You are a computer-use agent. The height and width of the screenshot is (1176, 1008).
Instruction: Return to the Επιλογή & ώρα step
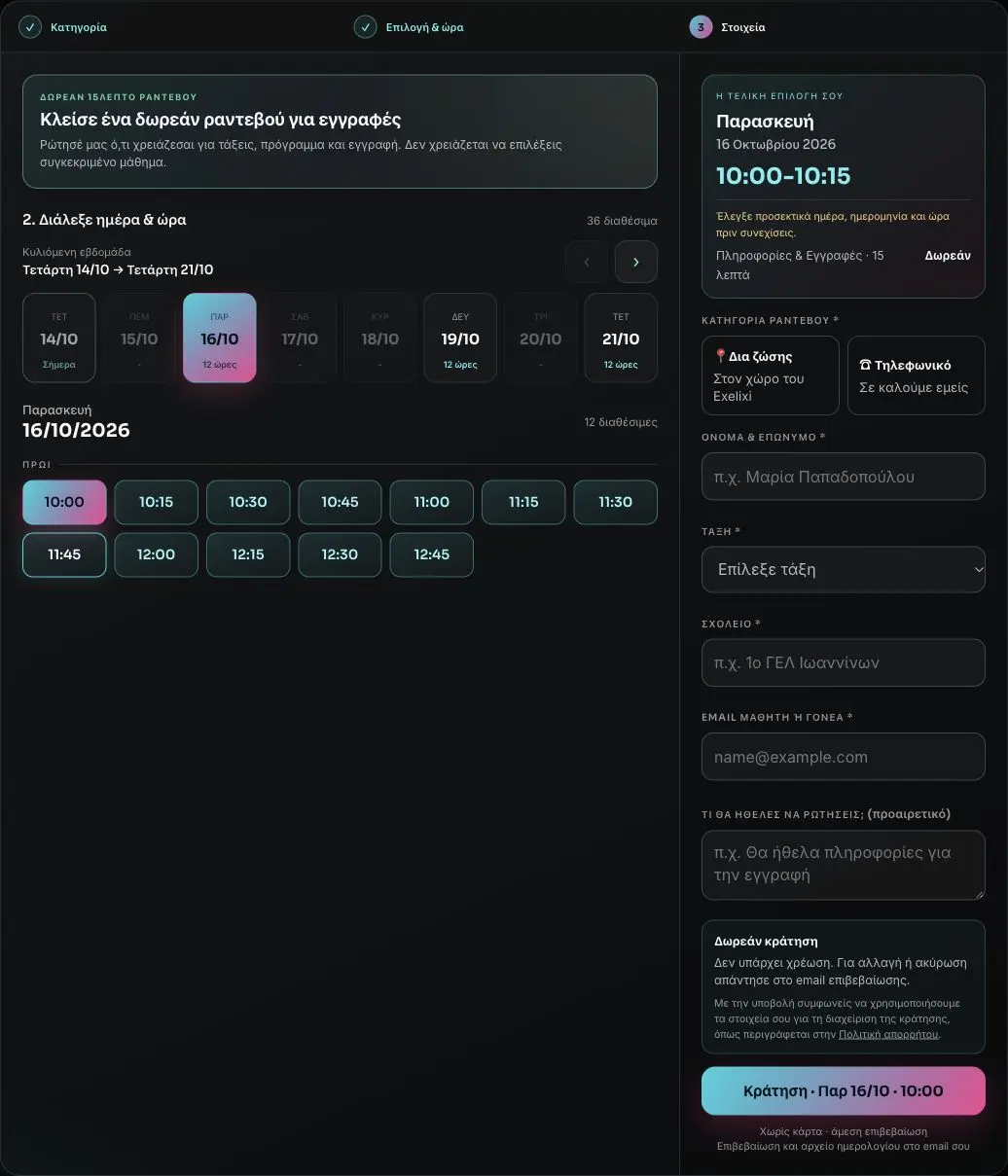tap(410, 27)
